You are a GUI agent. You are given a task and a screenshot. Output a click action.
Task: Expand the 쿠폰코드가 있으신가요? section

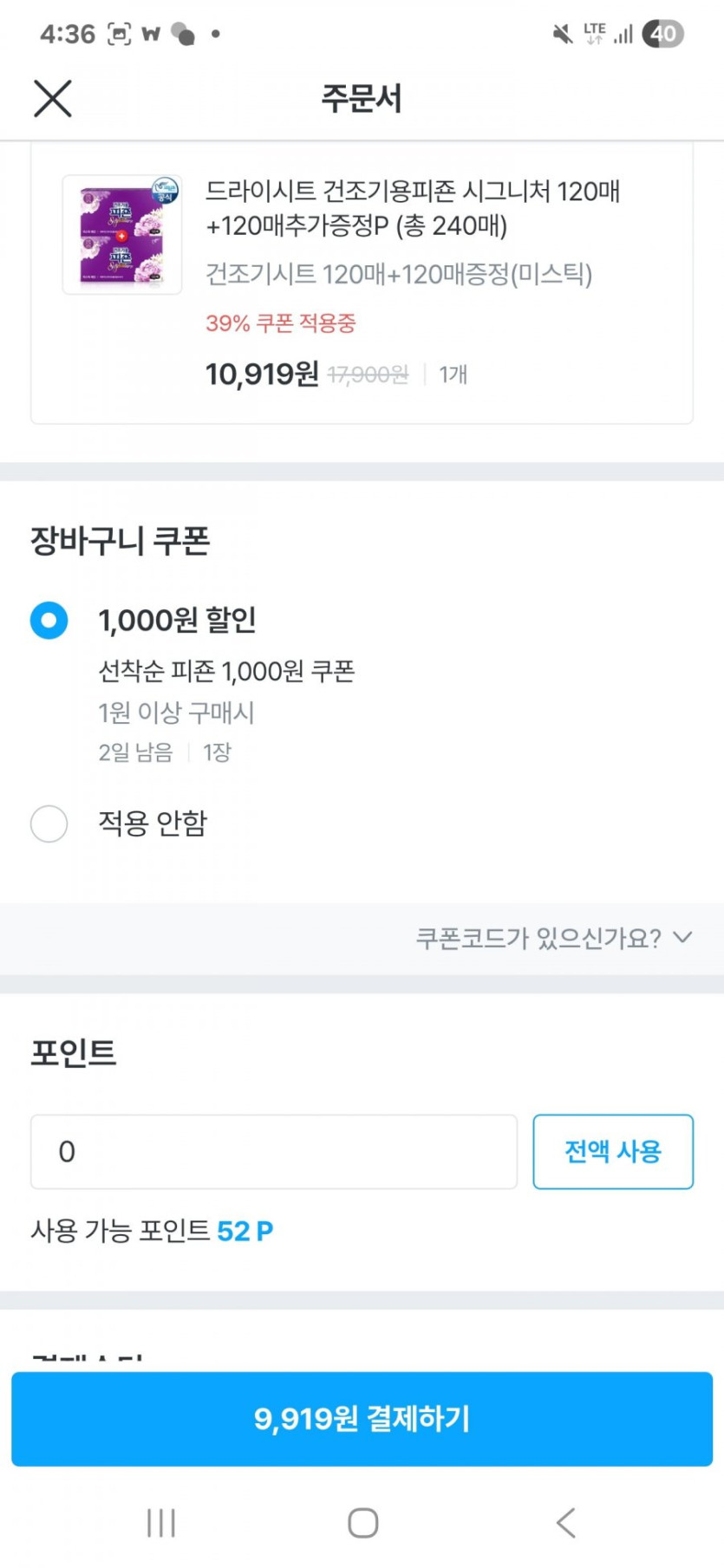(538, 938)
